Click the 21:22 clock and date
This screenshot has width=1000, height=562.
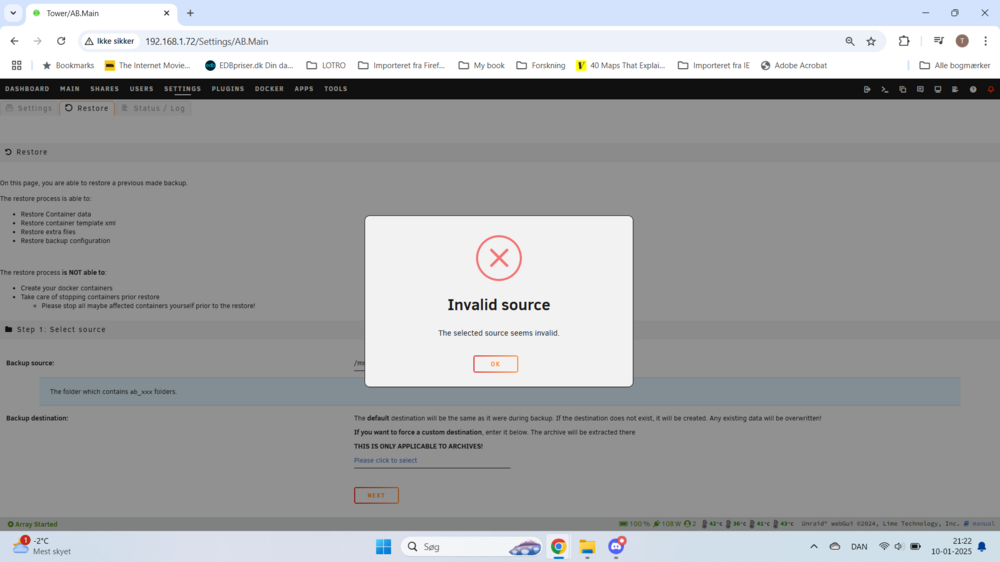pyautogui.click(x=952, y=546)
